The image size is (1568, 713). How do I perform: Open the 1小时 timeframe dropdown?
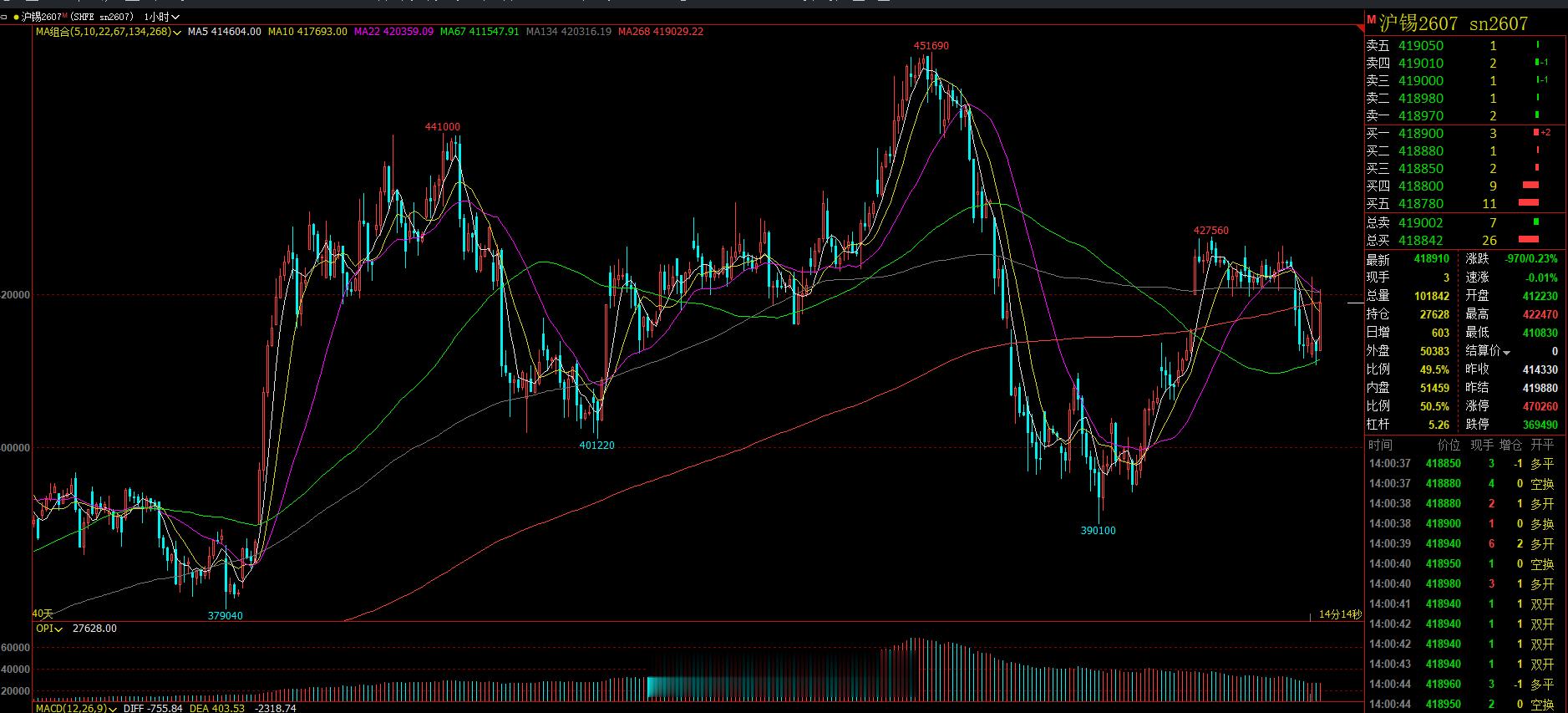coord(162,17)
